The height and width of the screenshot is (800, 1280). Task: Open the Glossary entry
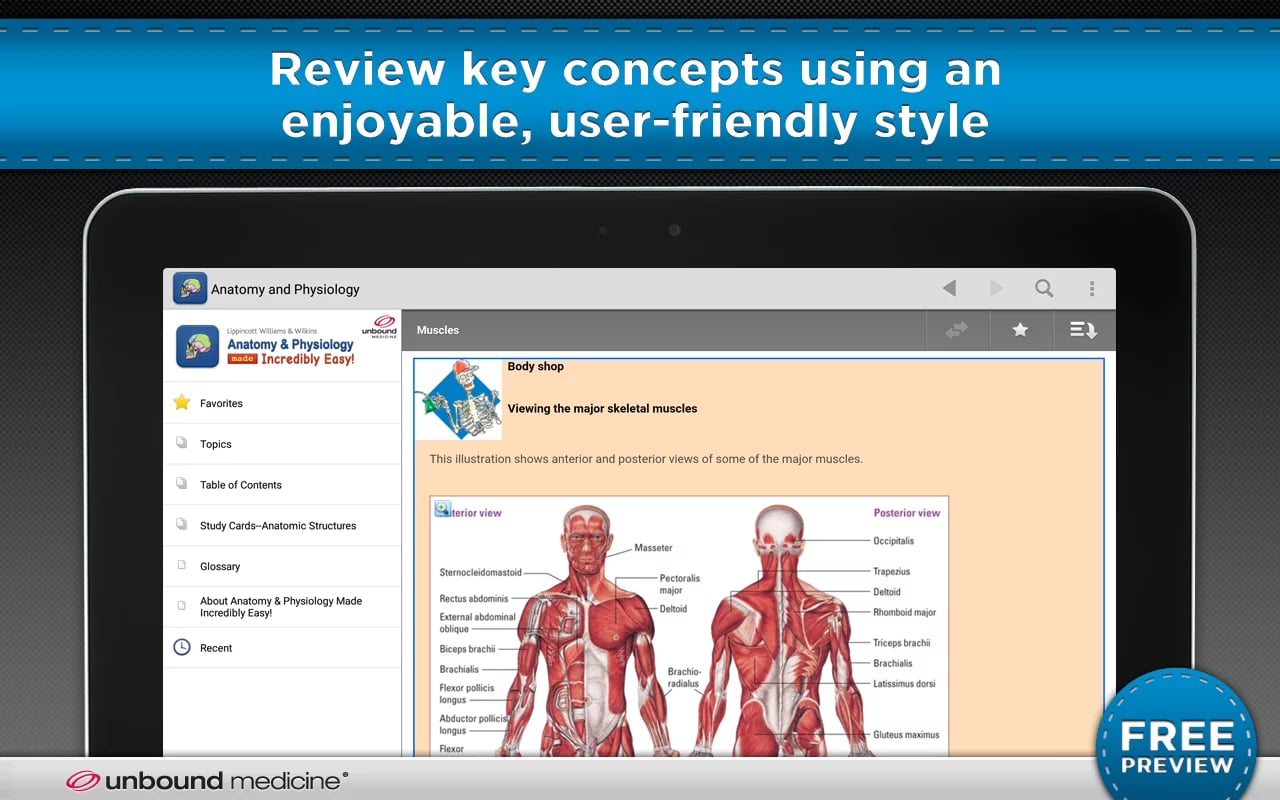click(282, 566)
